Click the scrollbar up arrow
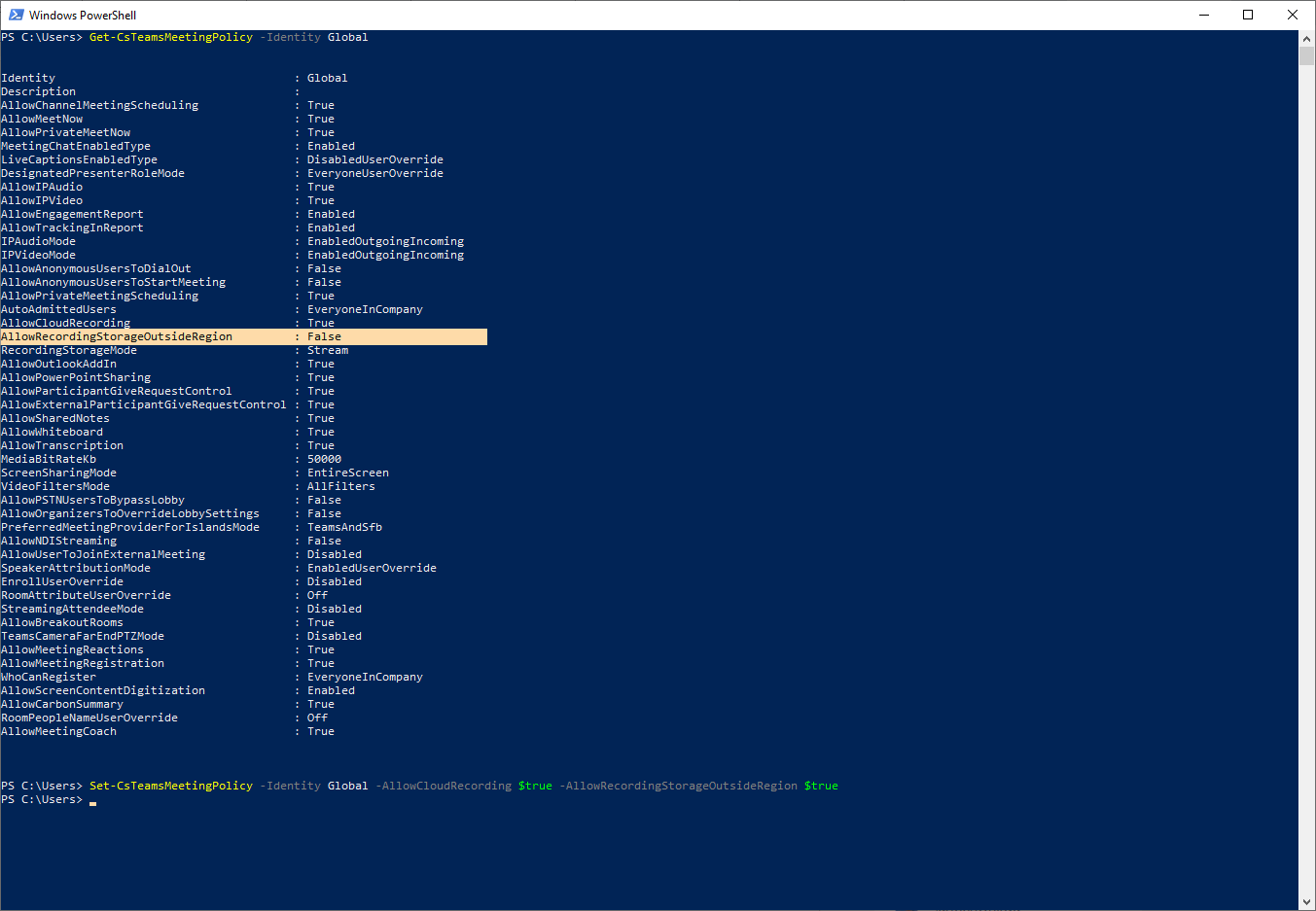The width and height of the screenshot is (1316, 911). click(1306, 38)
